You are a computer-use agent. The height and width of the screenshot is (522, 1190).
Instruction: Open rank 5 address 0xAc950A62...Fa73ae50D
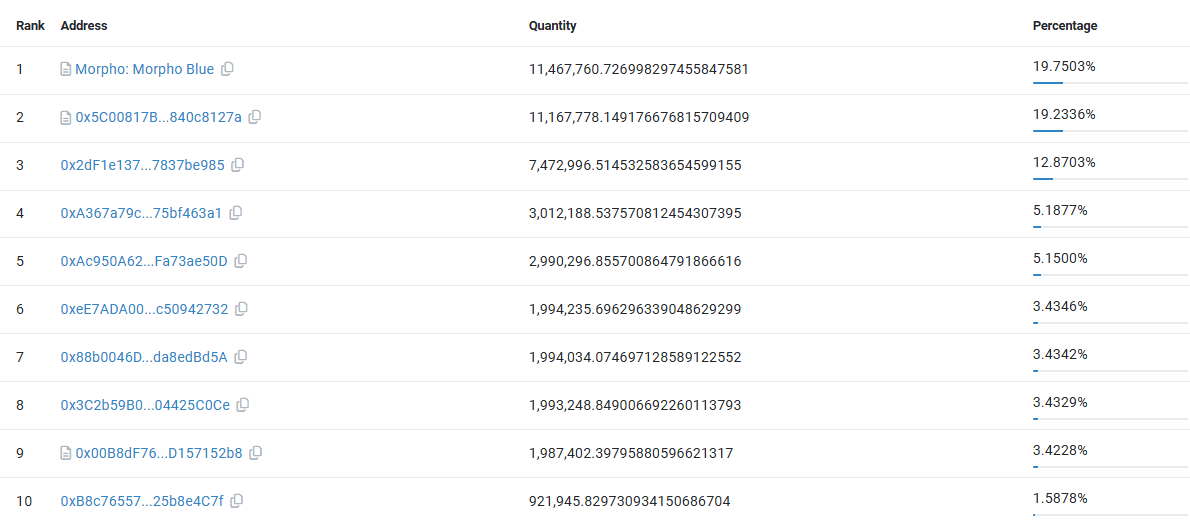[x=144, y=261]
